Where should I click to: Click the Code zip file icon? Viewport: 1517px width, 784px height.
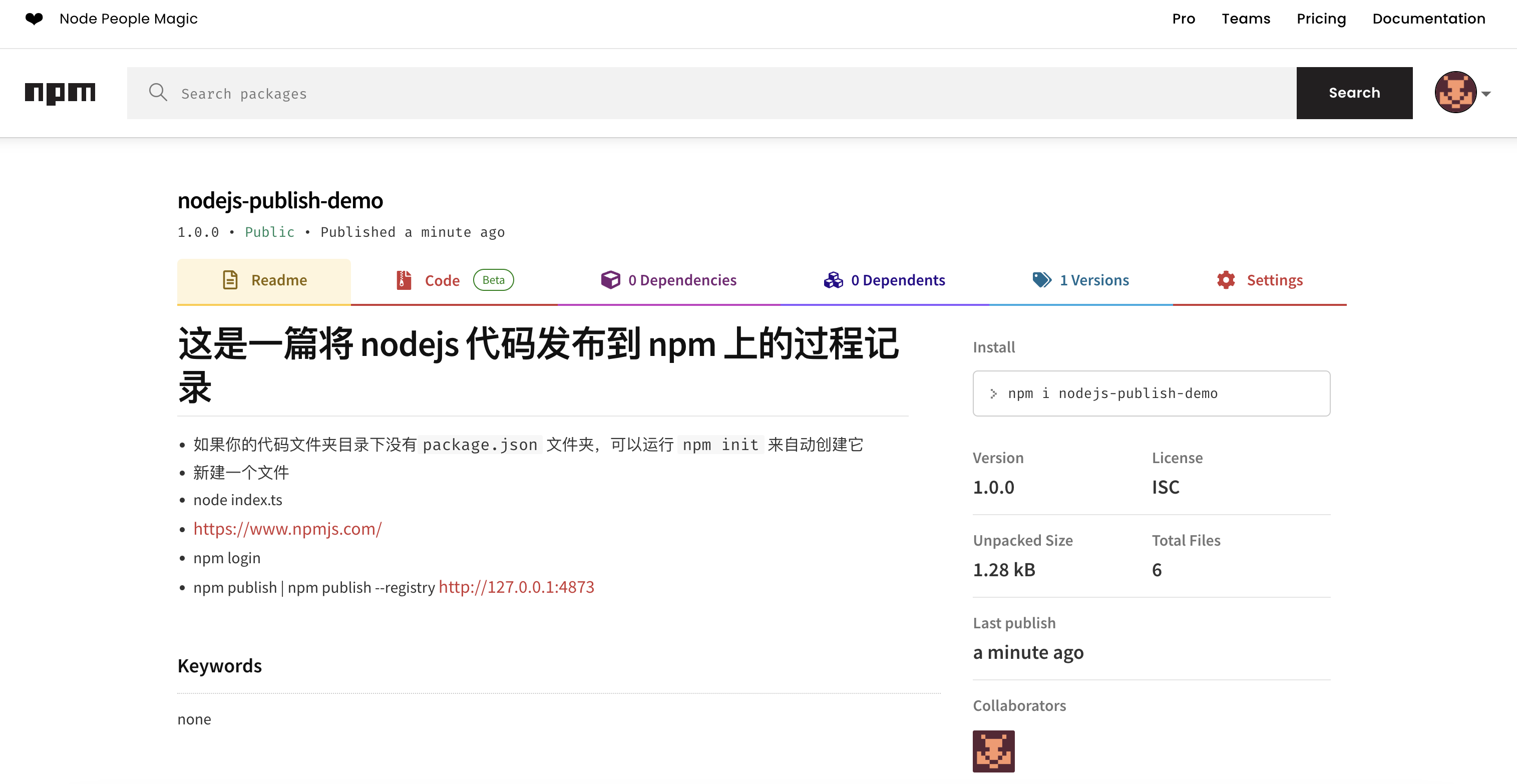tap(404, 280)
